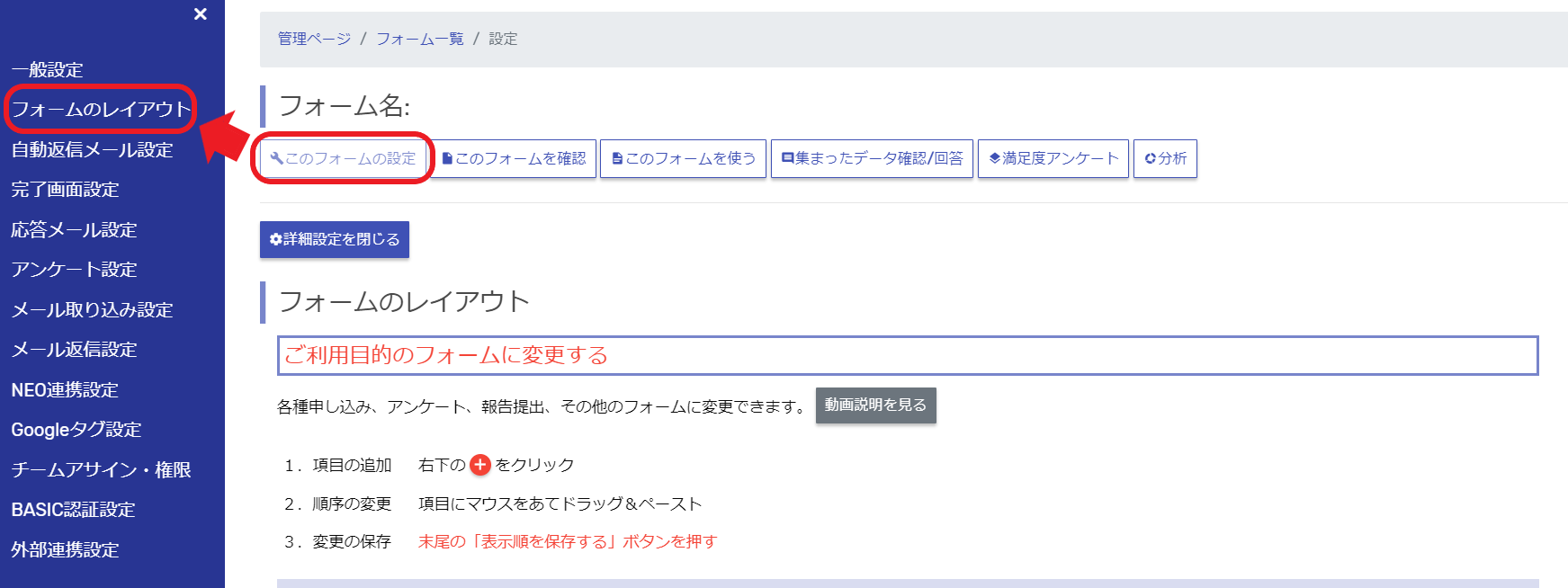Go to フォーム一覧 breadcrumb link
1568x588 pixels.
click(420, 39)
